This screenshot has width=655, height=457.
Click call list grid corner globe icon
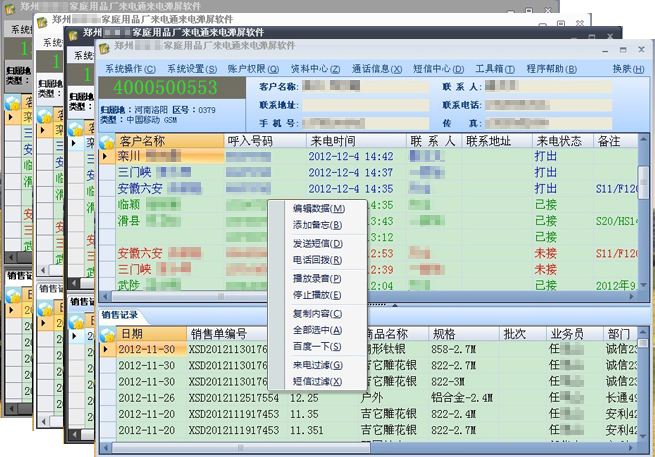pos(107,141)
